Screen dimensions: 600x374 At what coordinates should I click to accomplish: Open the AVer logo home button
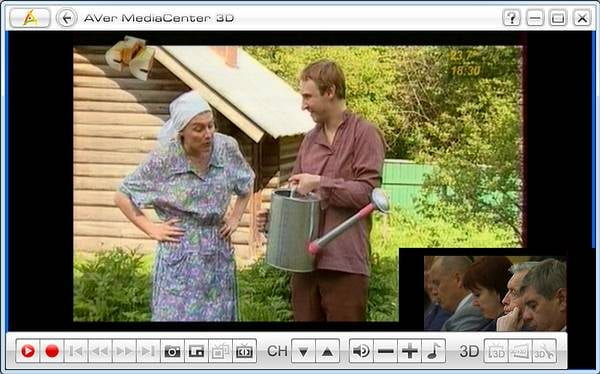(x=30, y=18)
